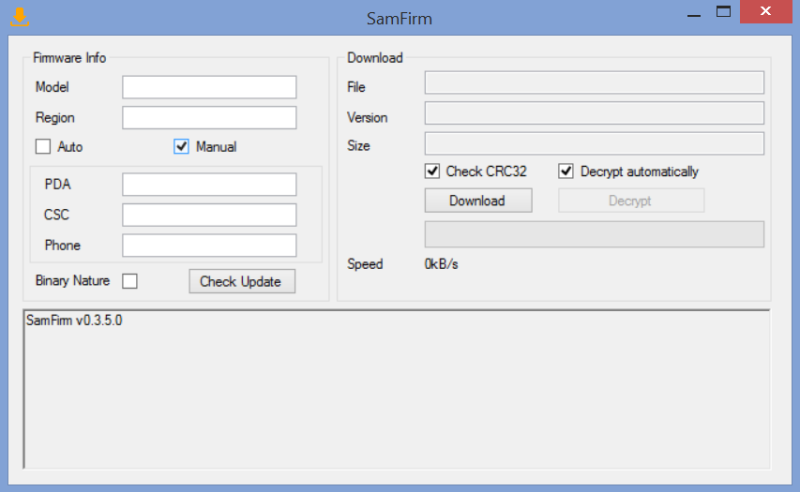Click the greyed-out Decrypt button
Screen dimensions: 800x492
coord(631,201)
